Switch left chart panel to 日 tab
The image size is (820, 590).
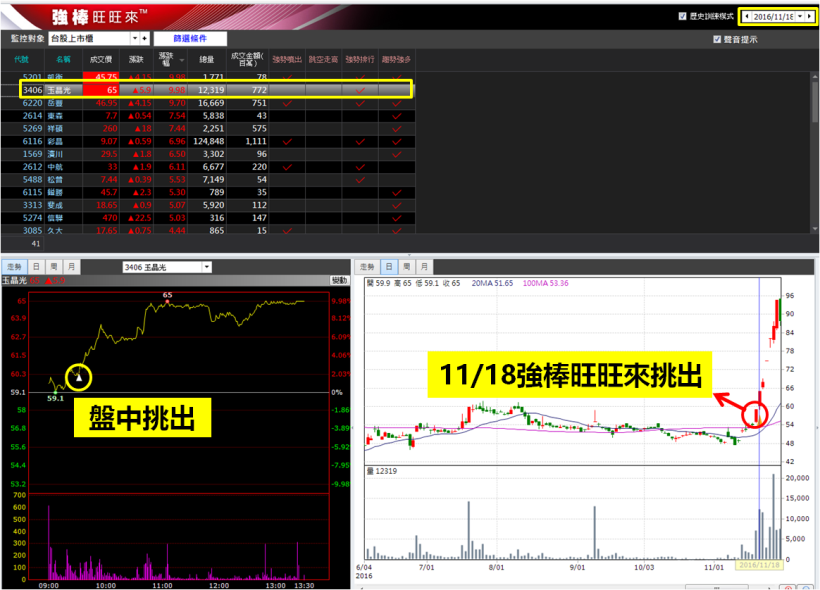pyautogui.click(x=36, y=267)
